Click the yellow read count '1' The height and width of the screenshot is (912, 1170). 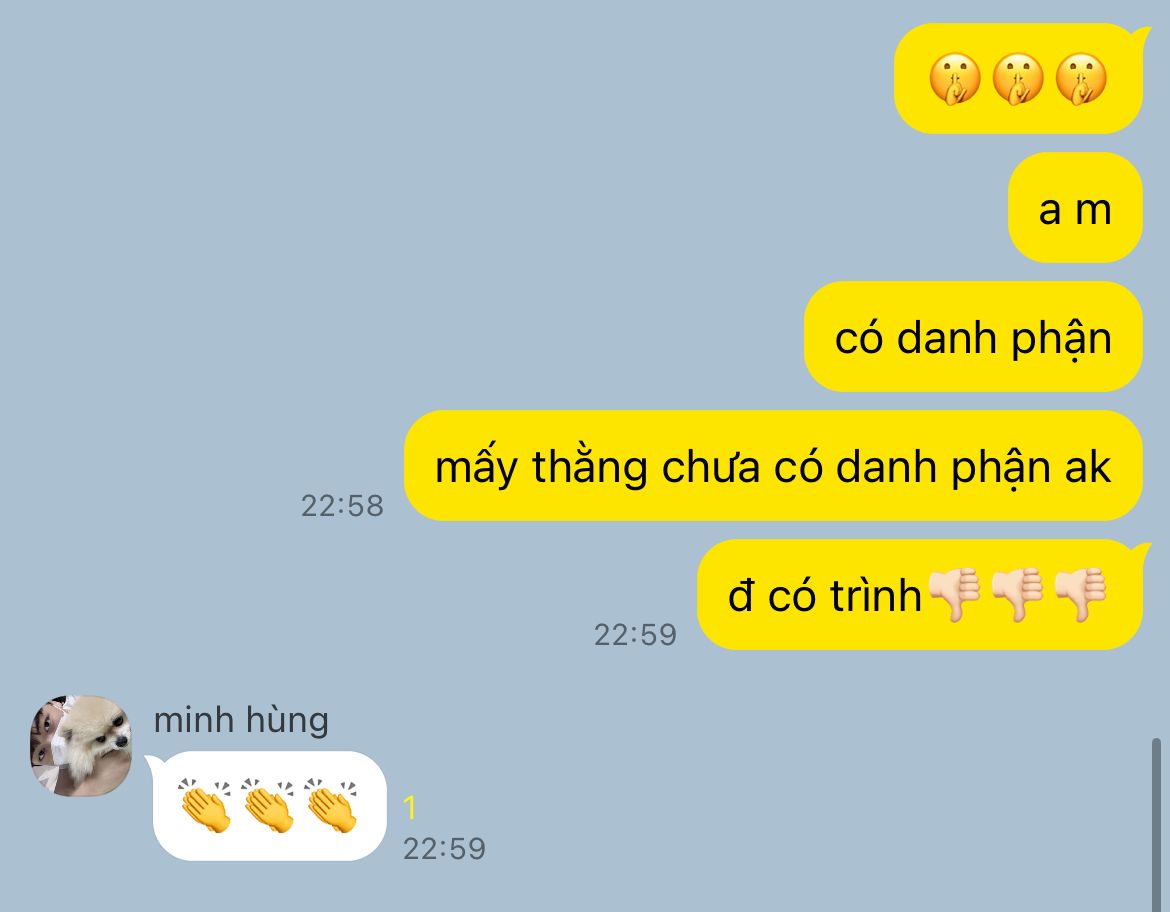pos(409,808)
